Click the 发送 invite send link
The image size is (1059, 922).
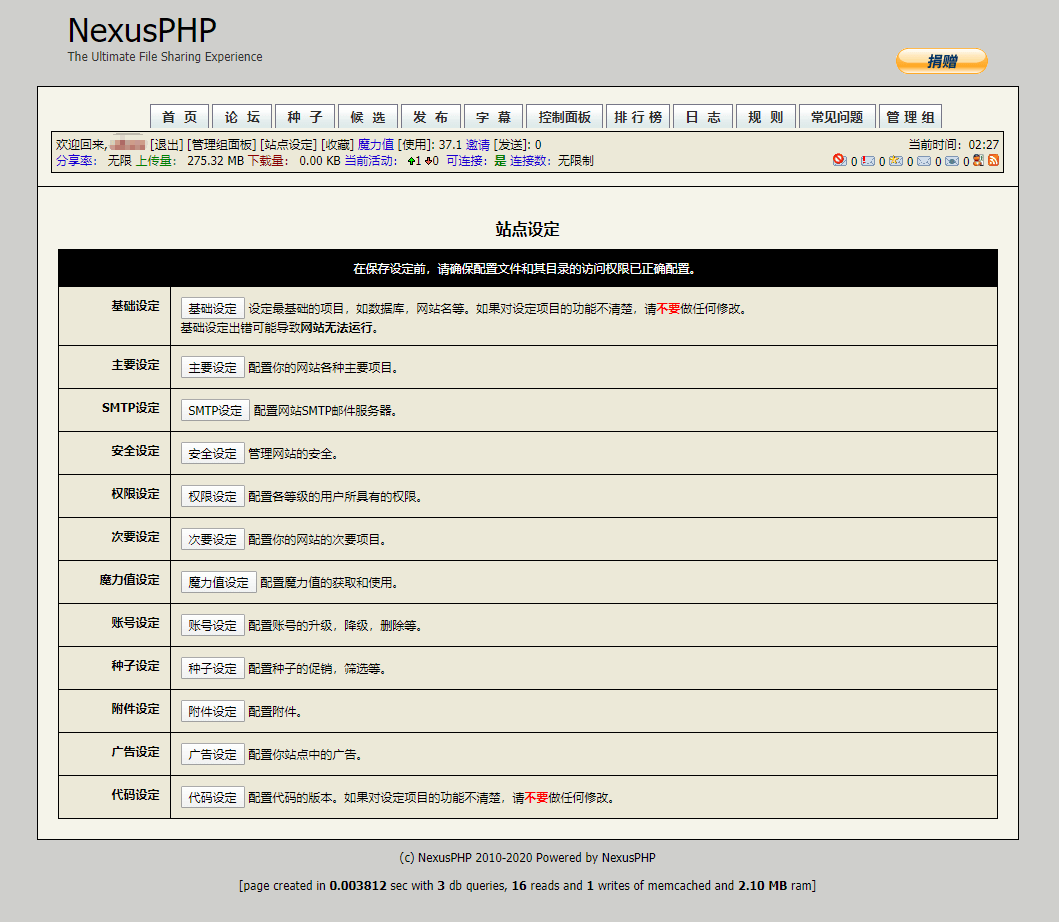point(510,145)
